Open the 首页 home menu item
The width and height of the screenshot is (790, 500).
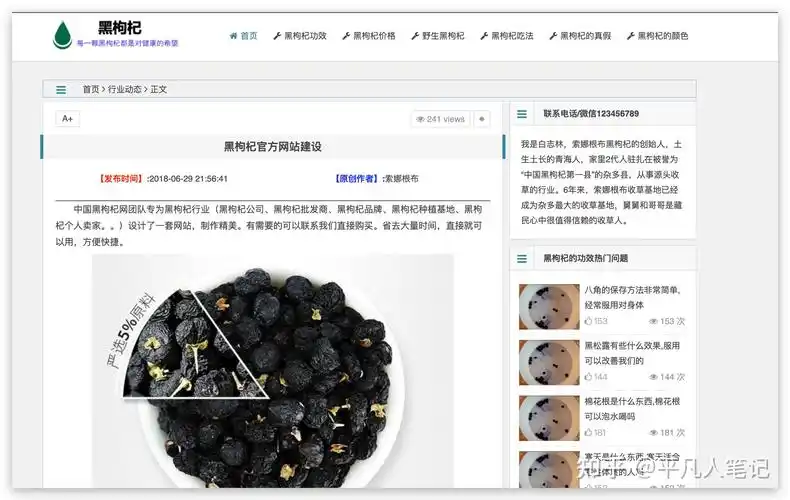[x=243, y=36]
